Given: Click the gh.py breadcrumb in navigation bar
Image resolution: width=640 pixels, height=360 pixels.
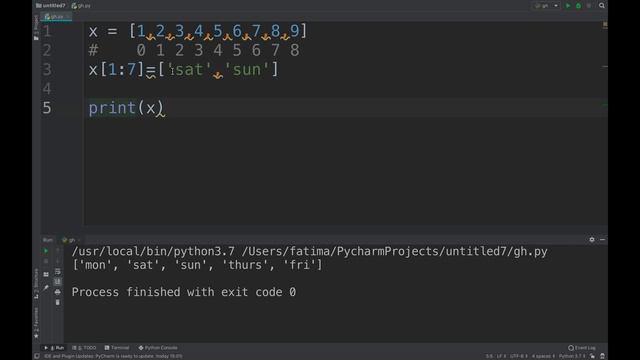Looking at the screenshot, I should (x=81, y=6).
